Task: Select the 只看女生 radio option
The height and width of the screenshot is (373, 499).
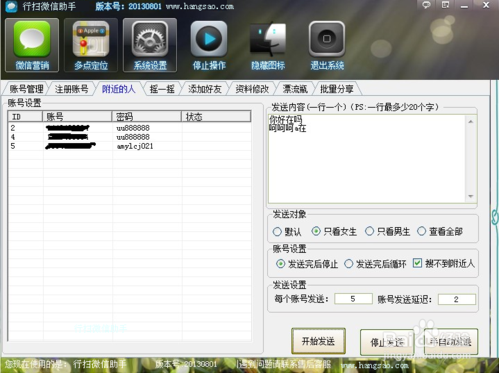Action: (x=334, y=231)
